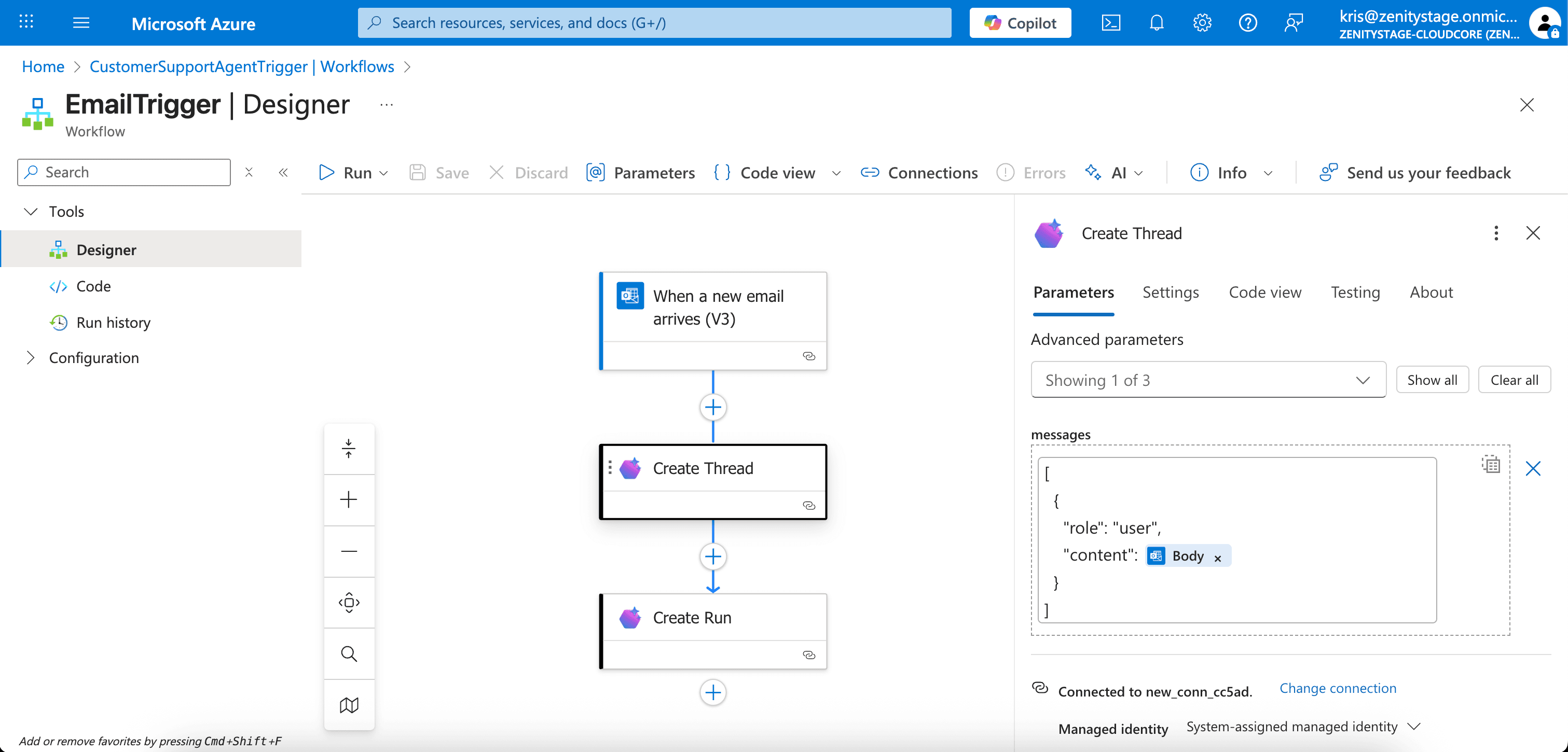Add step between email trigger and Create Thread
The image size is (1568, 752).
pyautogui.click(x=713, y=407)
